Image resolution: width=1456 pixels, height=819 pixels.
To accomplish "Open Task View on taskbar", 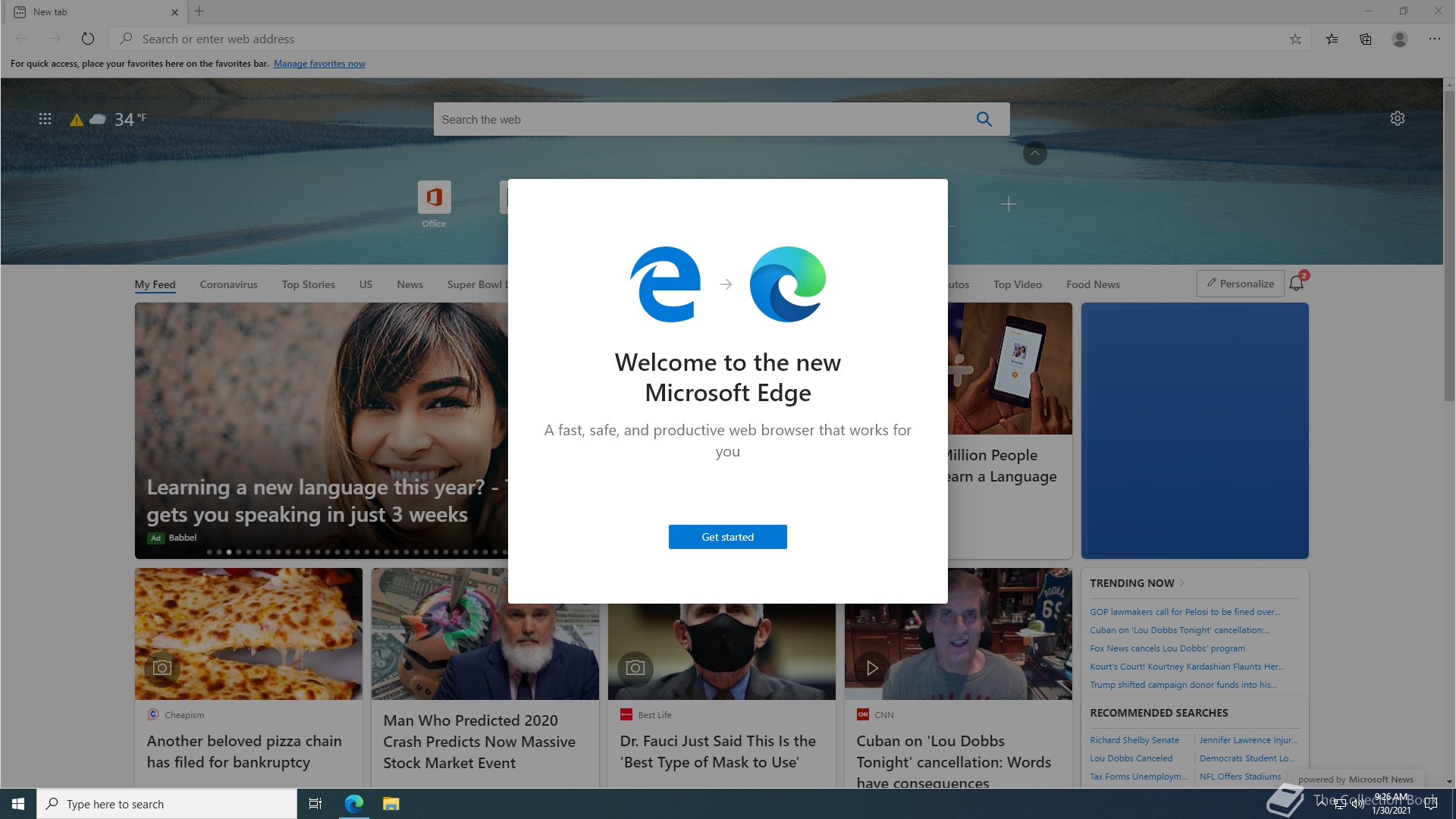I will (315, 804).
